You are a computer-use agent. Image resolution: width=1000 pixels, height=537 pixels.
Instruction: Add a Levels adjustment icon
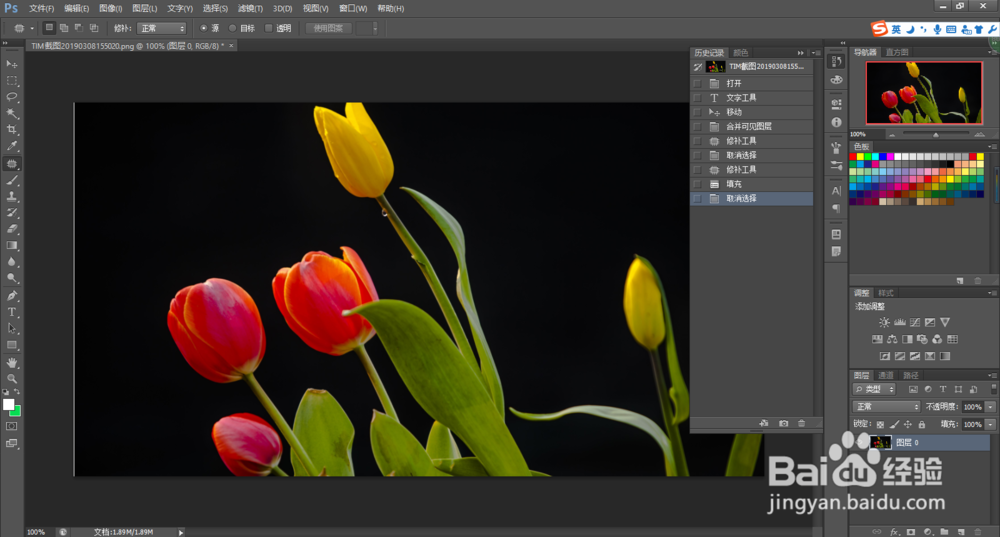coord(900,322)
